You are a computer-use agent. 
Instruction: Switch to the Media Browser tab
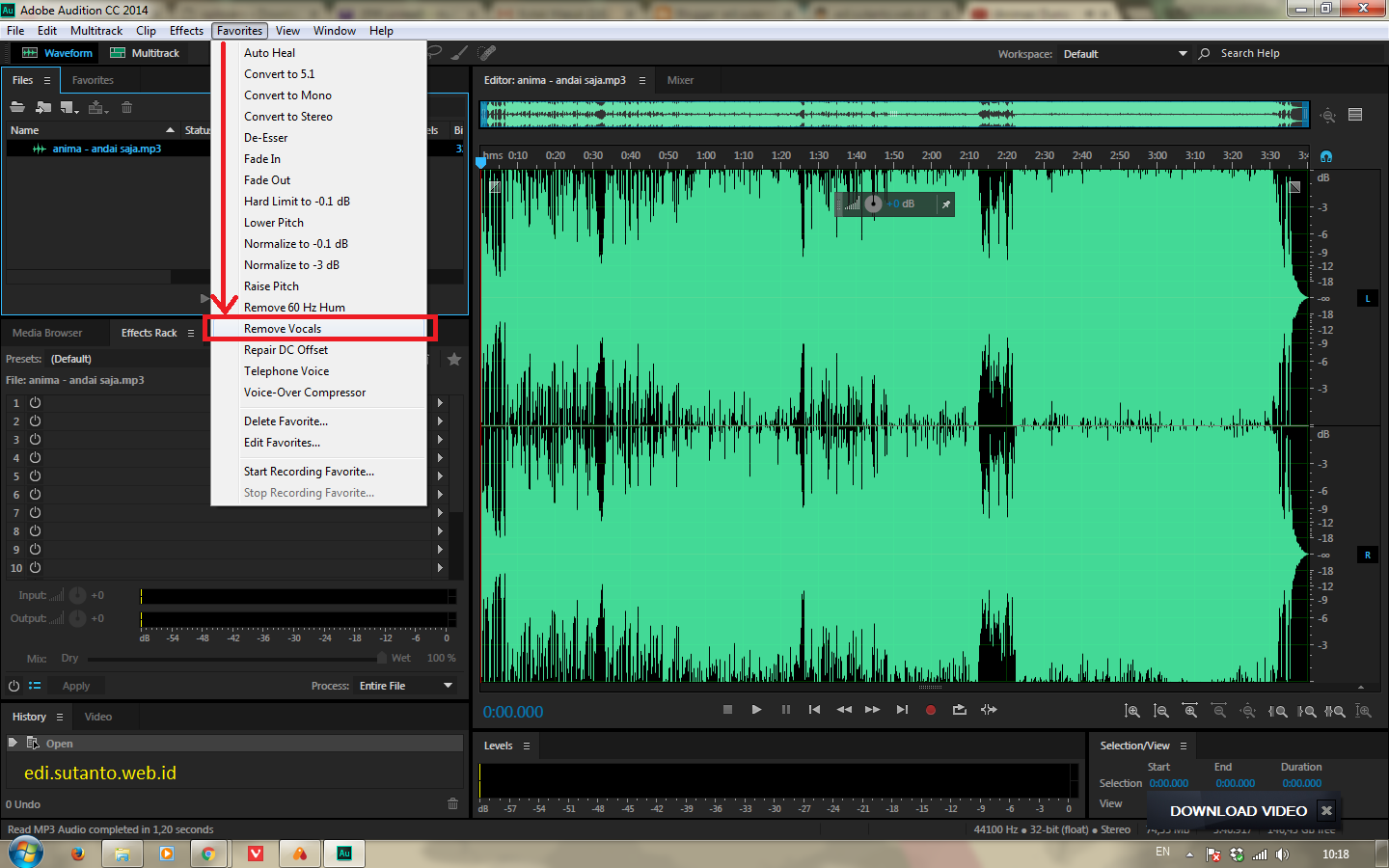[x=47, y=333]
